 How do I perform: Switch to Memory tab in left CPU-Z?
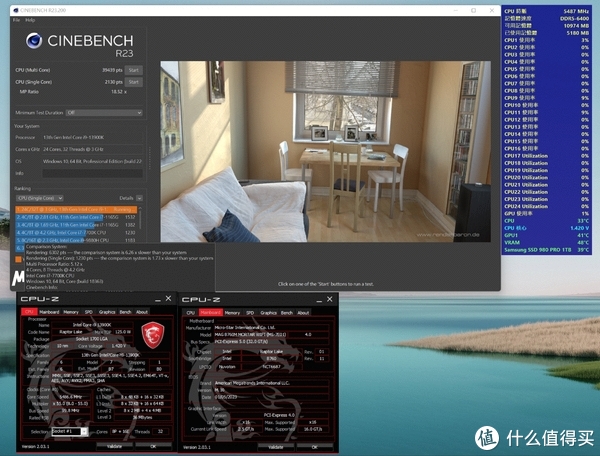coord(71,312)
